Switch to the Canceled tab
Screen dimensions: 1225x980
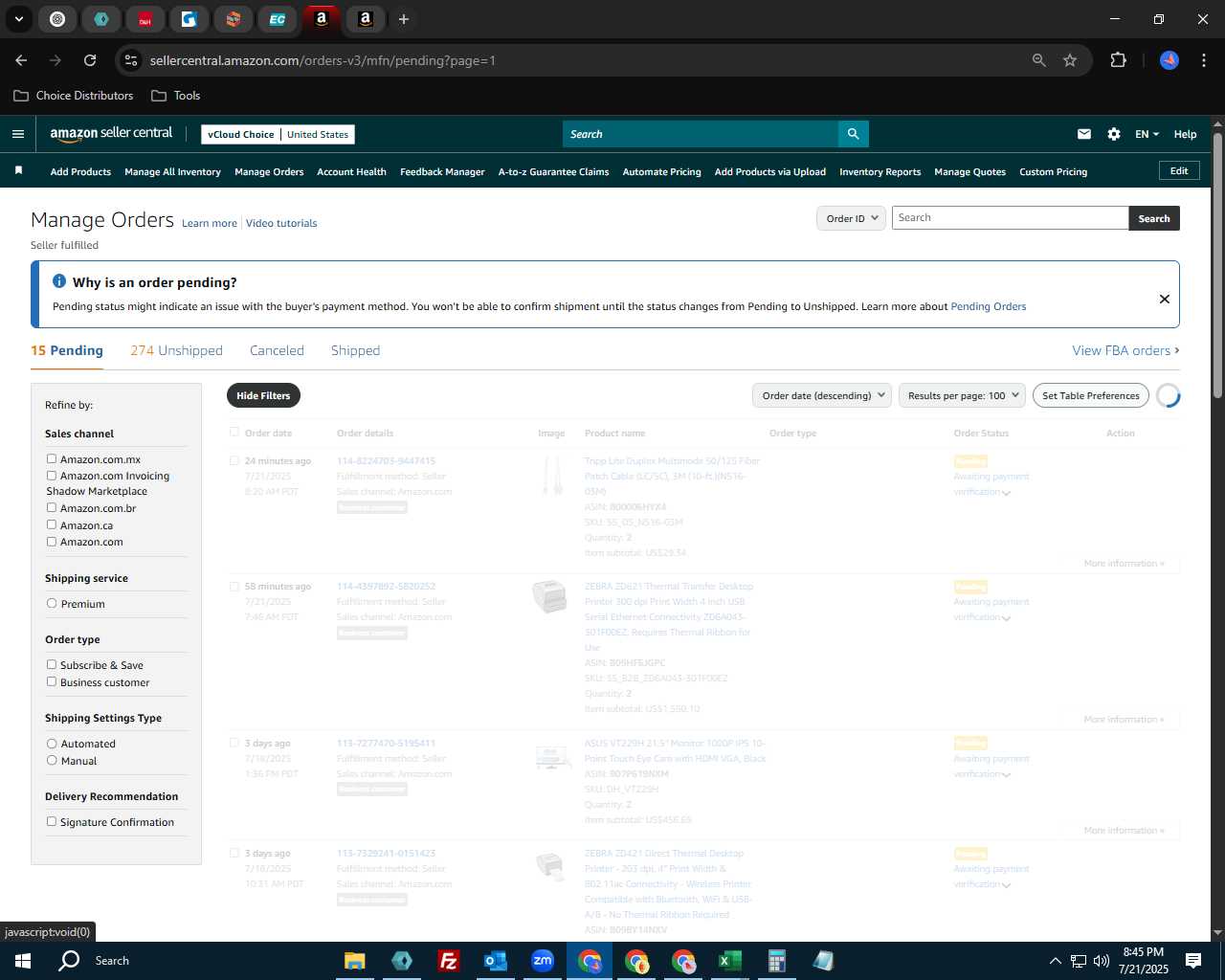point(277,350)
